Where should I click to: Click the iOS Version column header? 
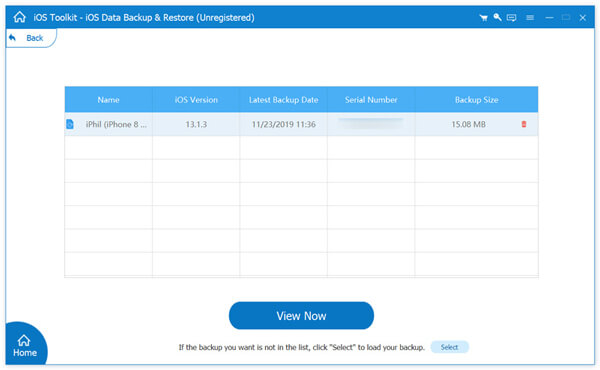(196, 99)
